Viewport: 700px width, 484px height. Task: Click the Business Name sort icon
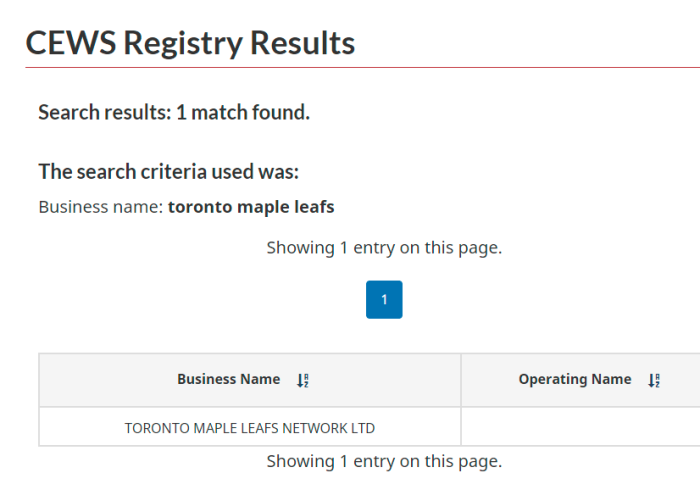303,380
